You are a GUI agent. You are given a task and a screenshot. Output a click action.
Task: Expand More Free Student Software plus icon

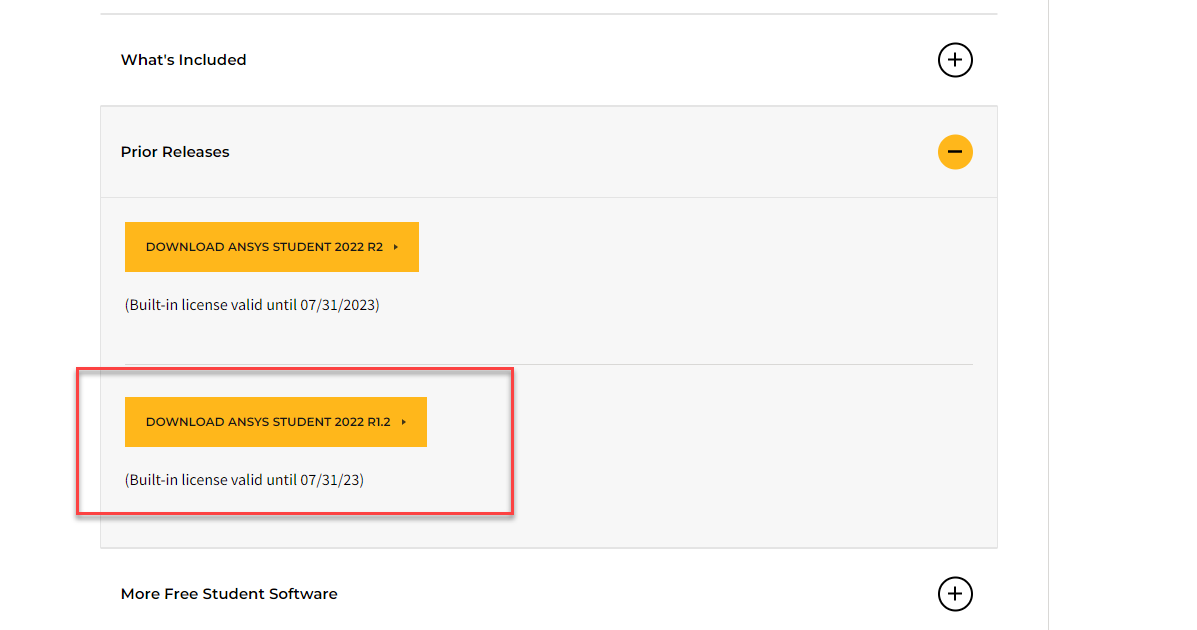coord(955,593)
